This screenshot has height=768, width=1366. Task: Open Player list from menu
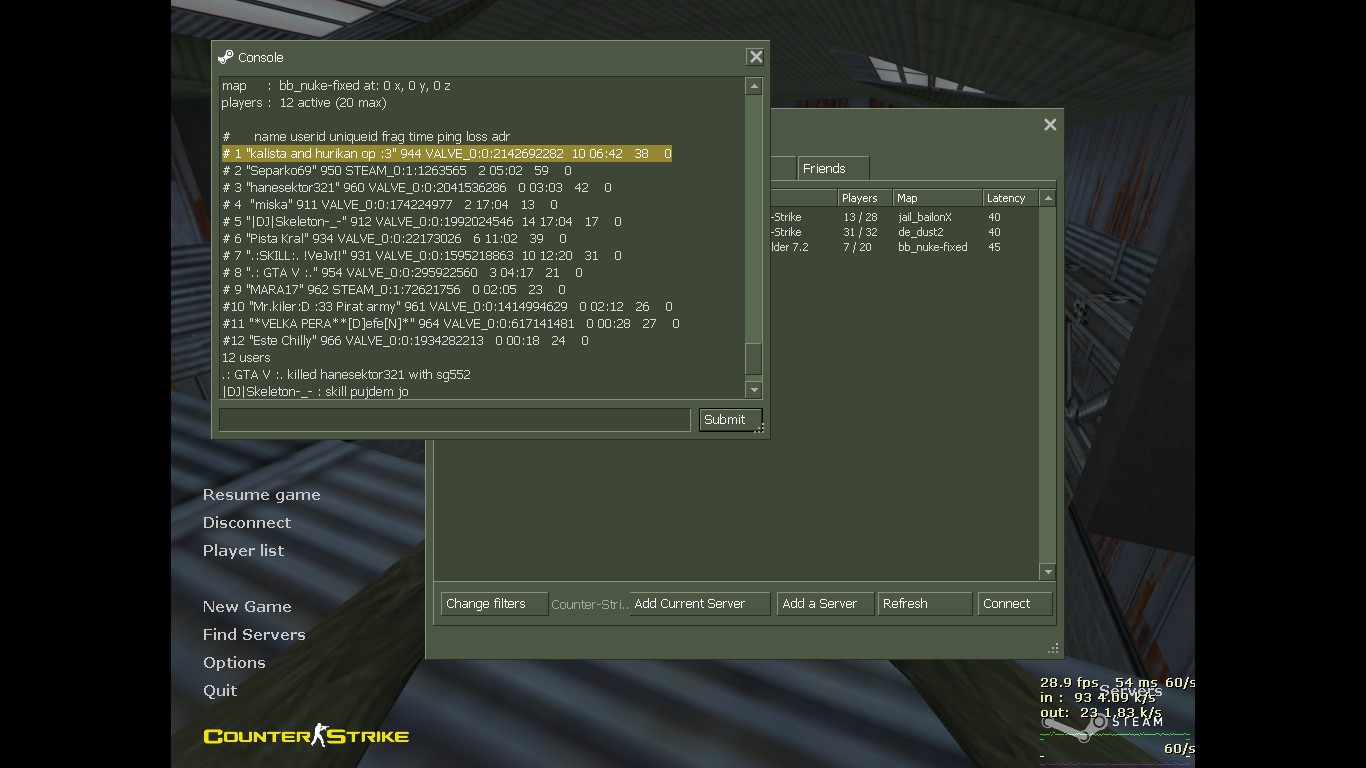click(x=244, y=551)
